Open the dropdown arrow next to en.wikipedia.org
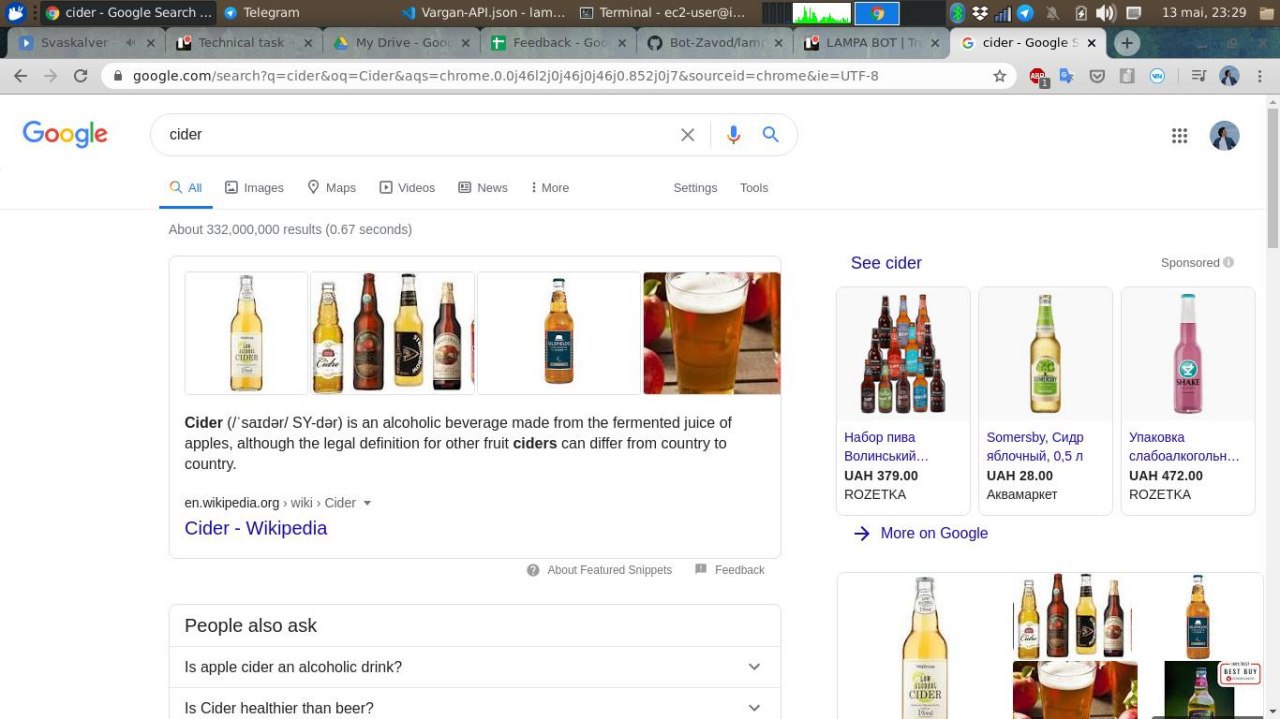 pos(367,503)
